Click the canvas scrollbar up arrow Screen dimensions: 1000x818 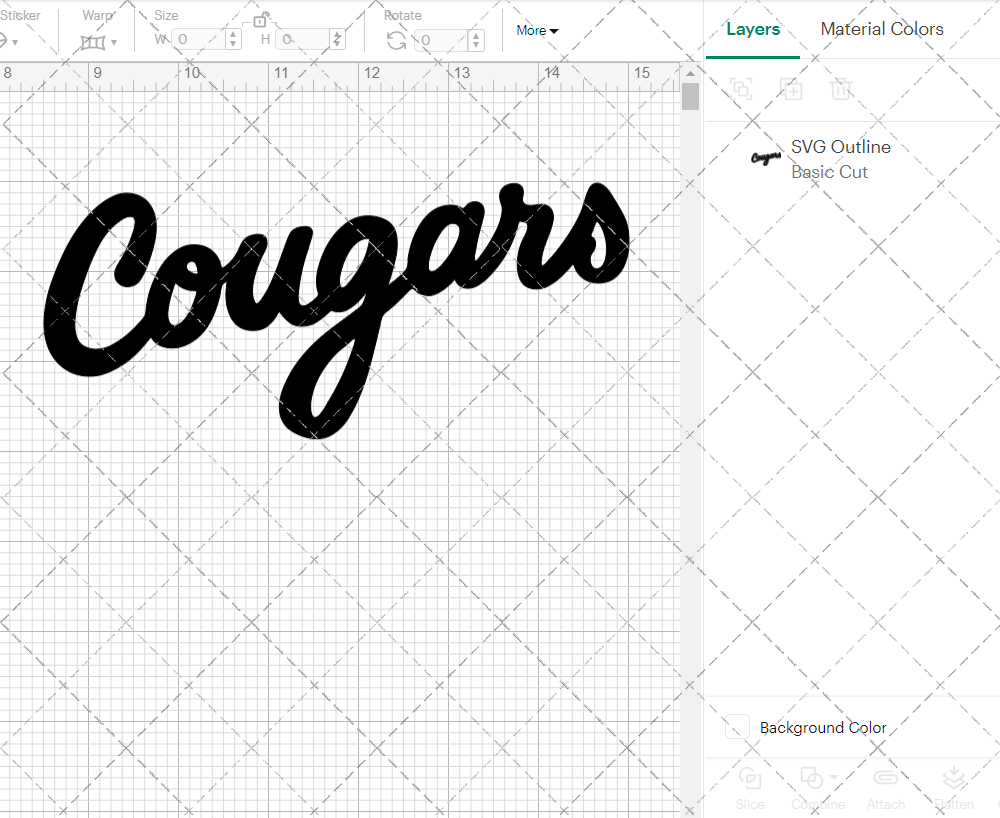click(x=690, y=74)
